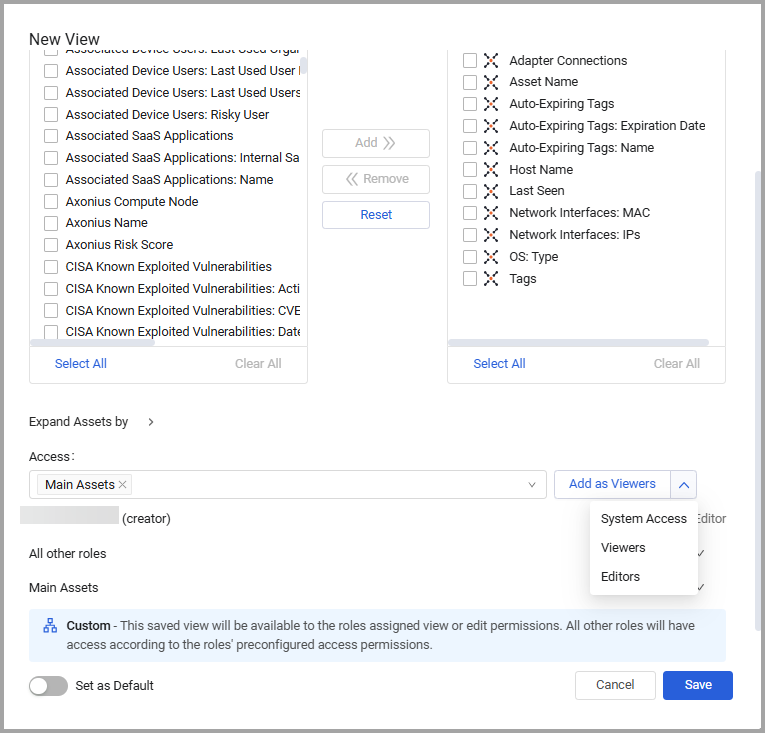Check the Axonius Risk Score checkbox
The width and height of the screenshot is (765, 733).
pos(51,245)
